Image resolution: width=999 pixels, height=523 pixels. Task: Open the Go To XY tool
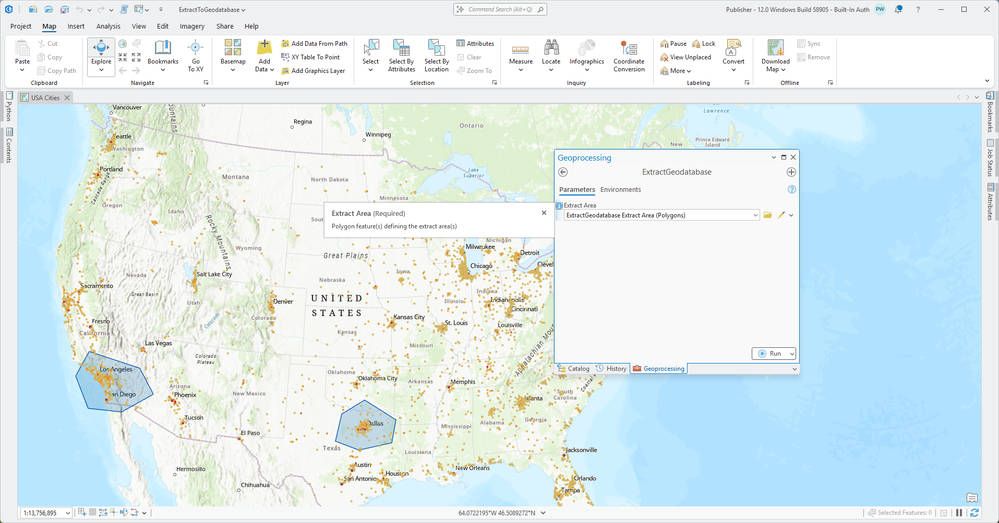196,55
